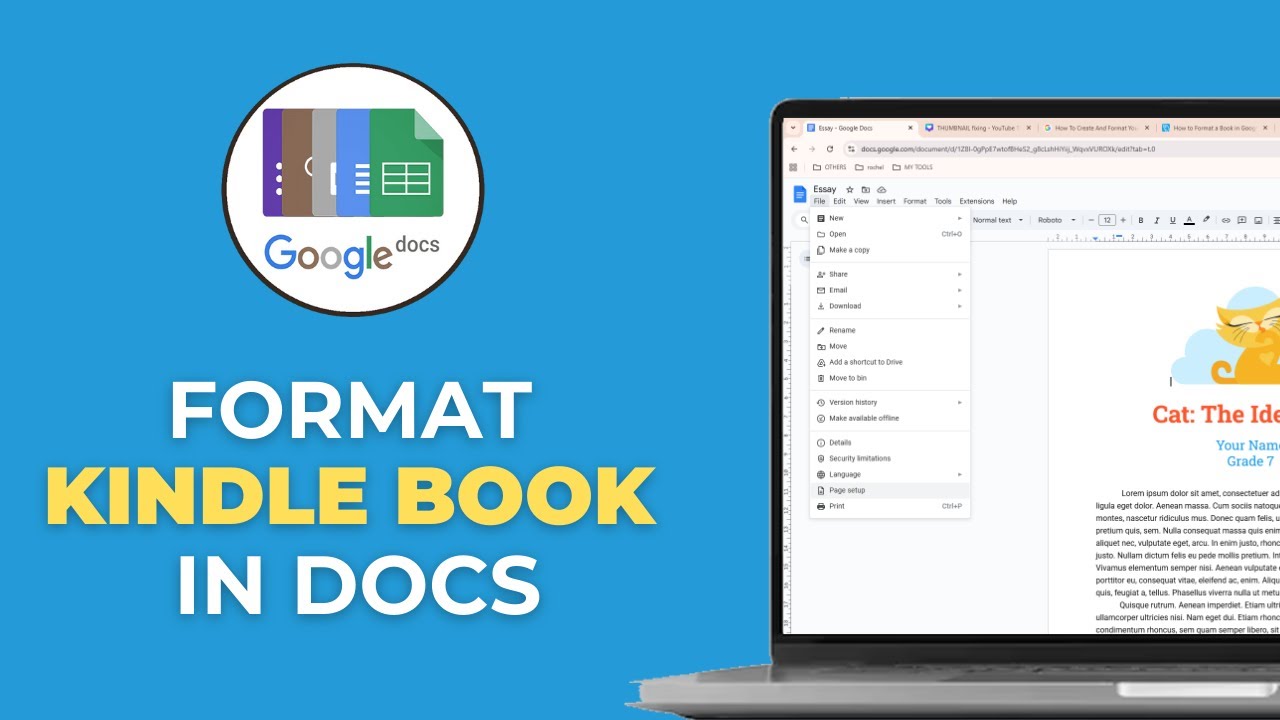Close the THUMBNAIL fixing YouTube tab
Screen dimensions: 1280x720
[1027, 128]
